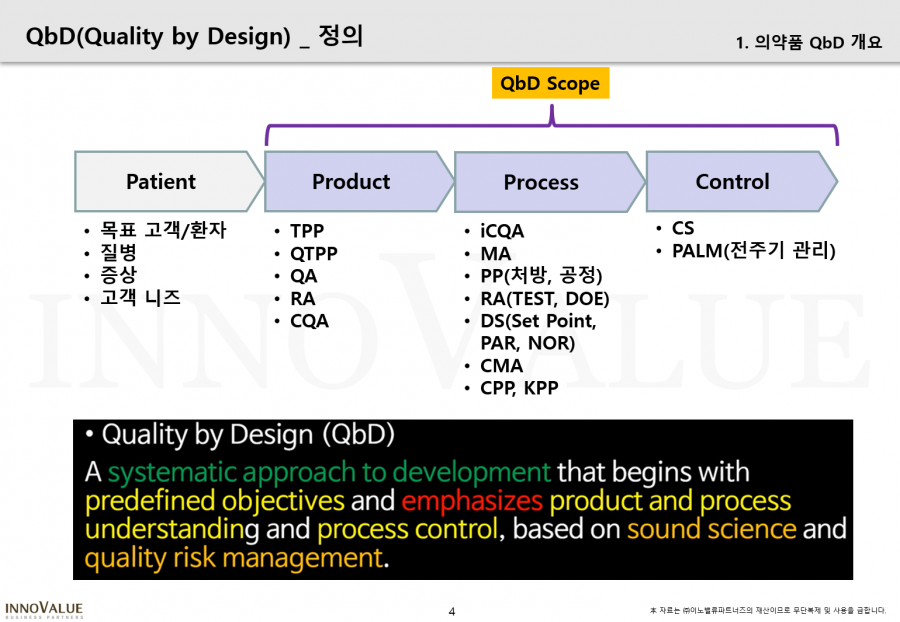Click the "PP(처방, 공정)" bullet

tap(541, 275)
